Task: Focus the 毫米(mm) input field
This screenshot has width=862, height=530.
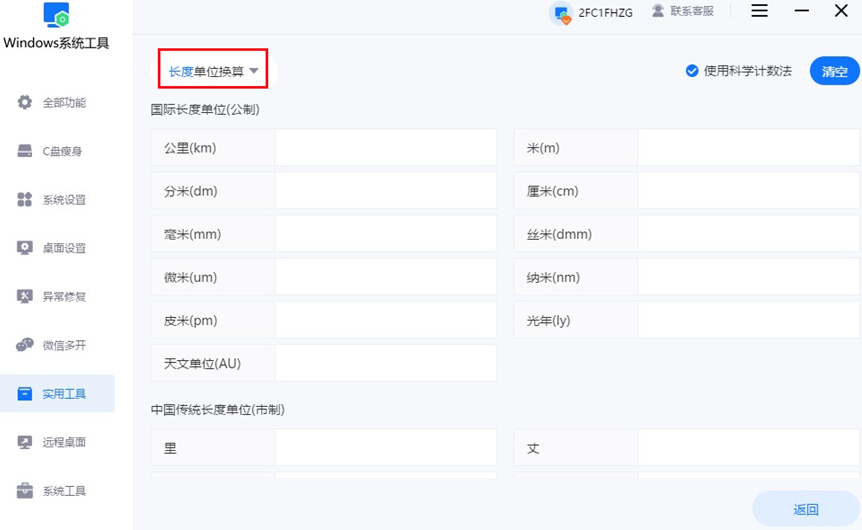Action: (385, 234)
